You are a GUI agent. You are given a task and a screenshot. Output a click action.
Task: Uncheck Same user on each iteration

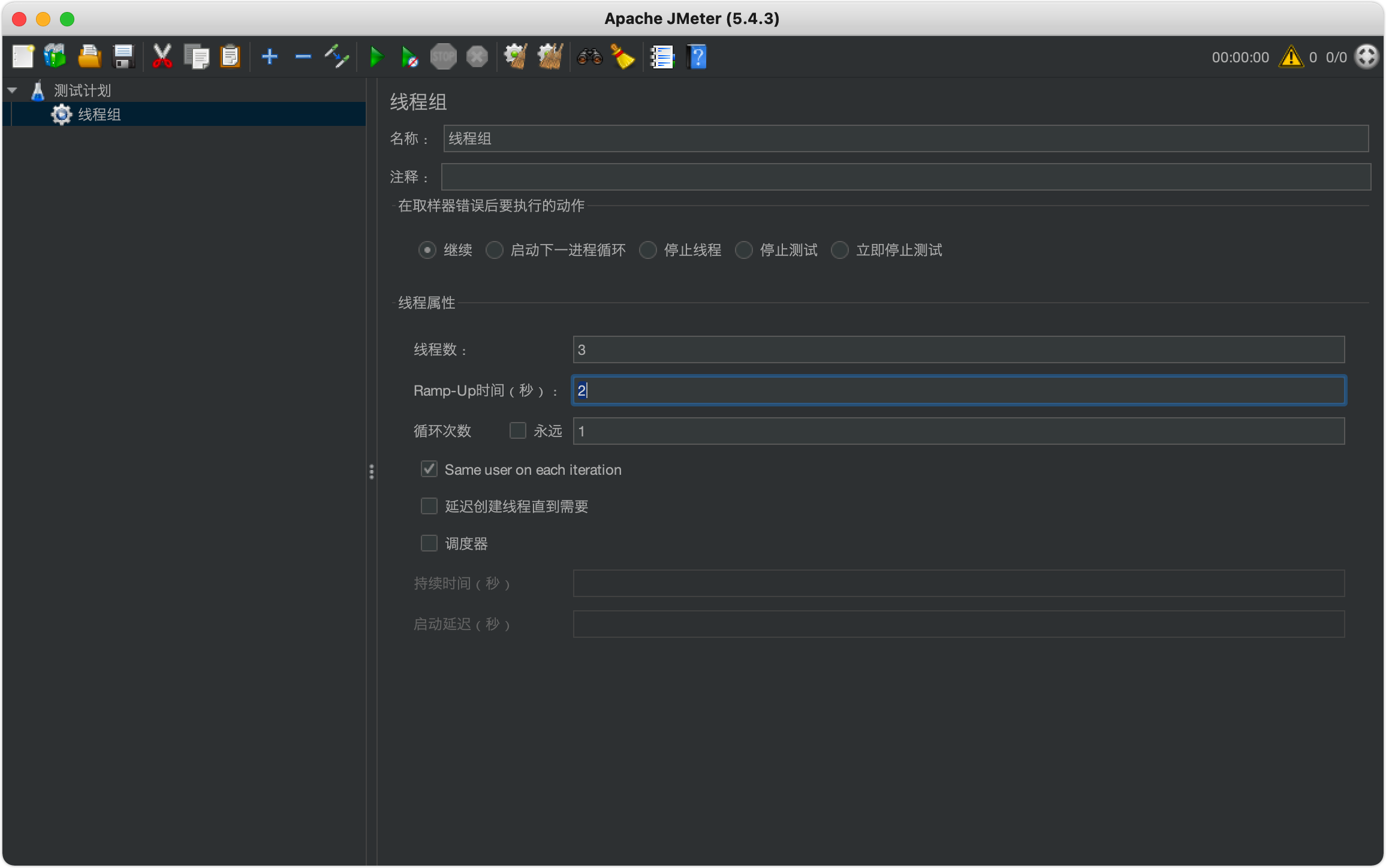(429, 469)
